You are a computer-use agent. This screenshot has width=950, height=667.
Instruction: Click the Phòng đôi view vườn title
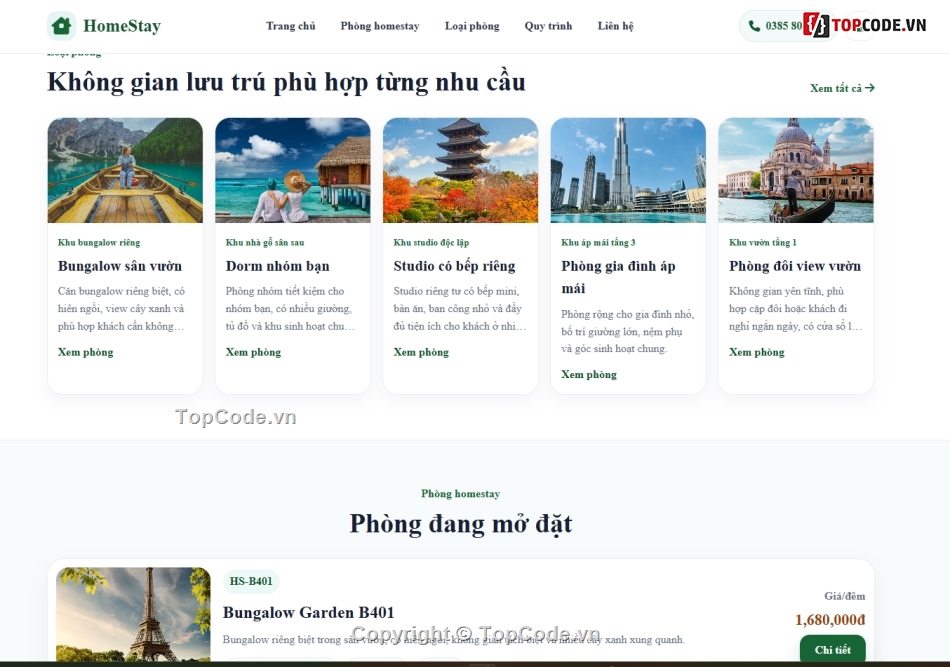pos(795,266)
